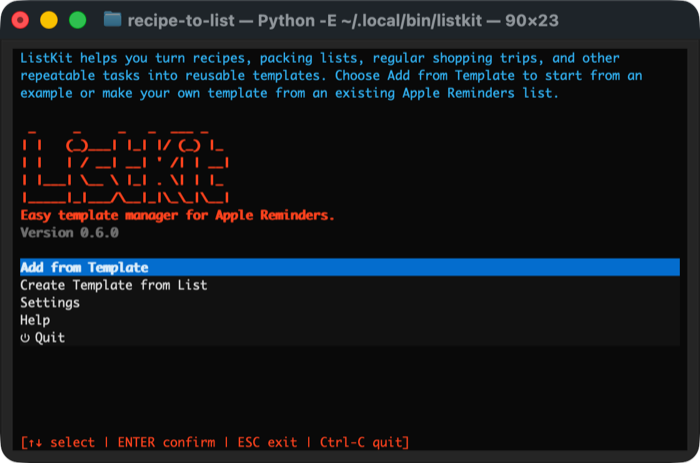Image resolution: width=700 pixels, height=463 pixels.
Task: Select the Add from Template menu entry
Action: 350,267
